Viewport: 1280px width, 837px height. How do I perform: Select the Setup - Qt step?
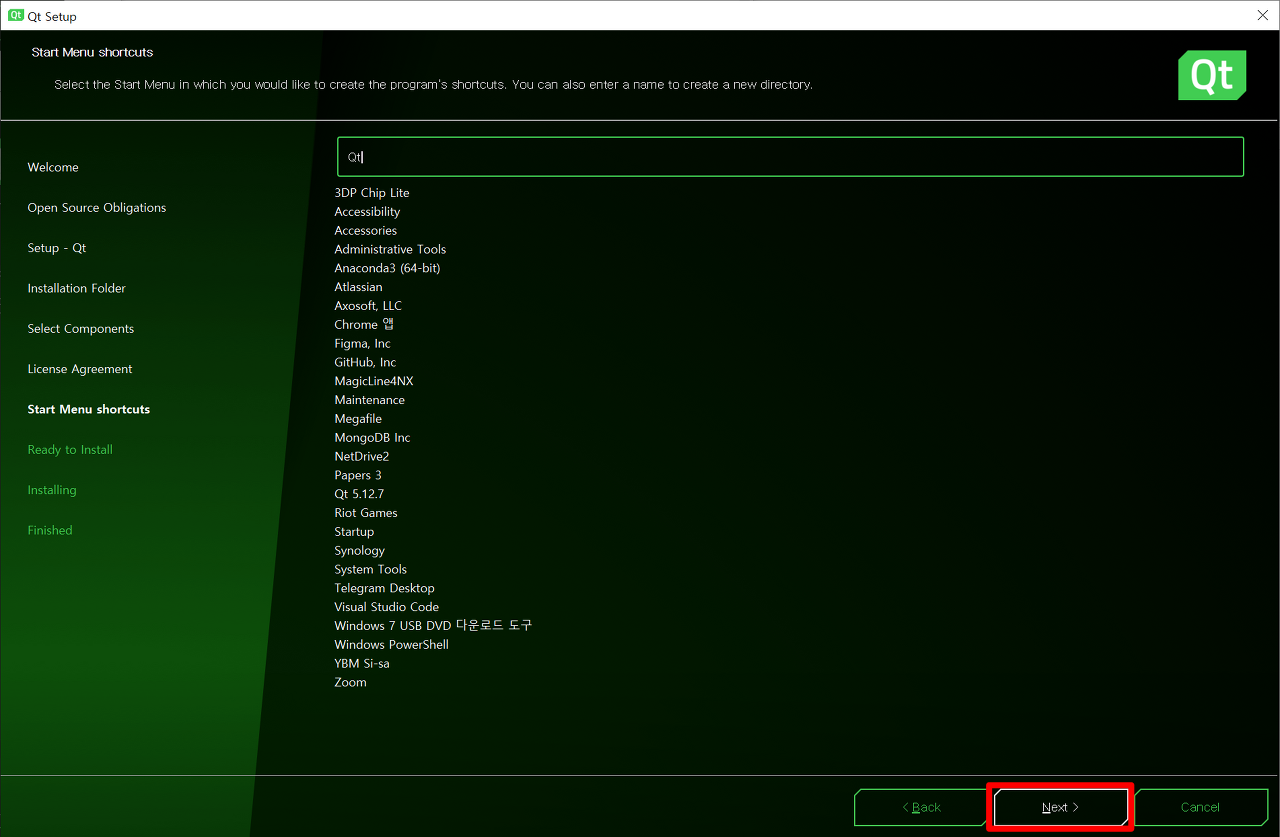pyautogui.click(x=57, y=248)
